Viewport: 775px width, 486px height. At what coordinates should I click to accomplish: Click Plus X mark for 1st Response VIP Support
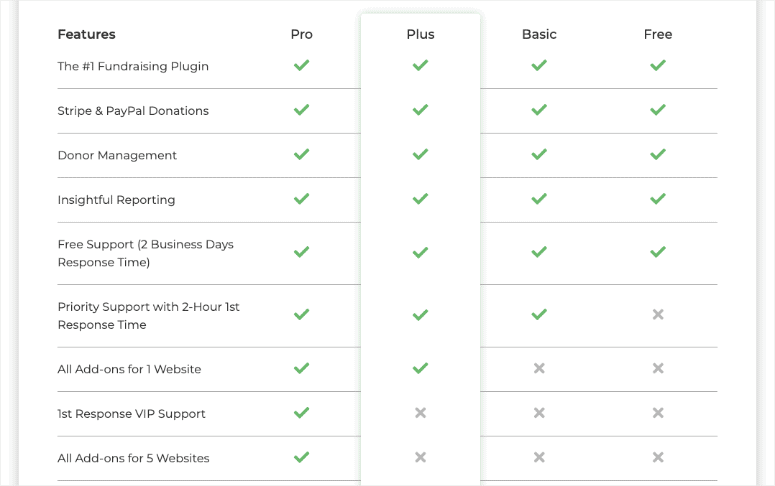(x=420, y=412)
